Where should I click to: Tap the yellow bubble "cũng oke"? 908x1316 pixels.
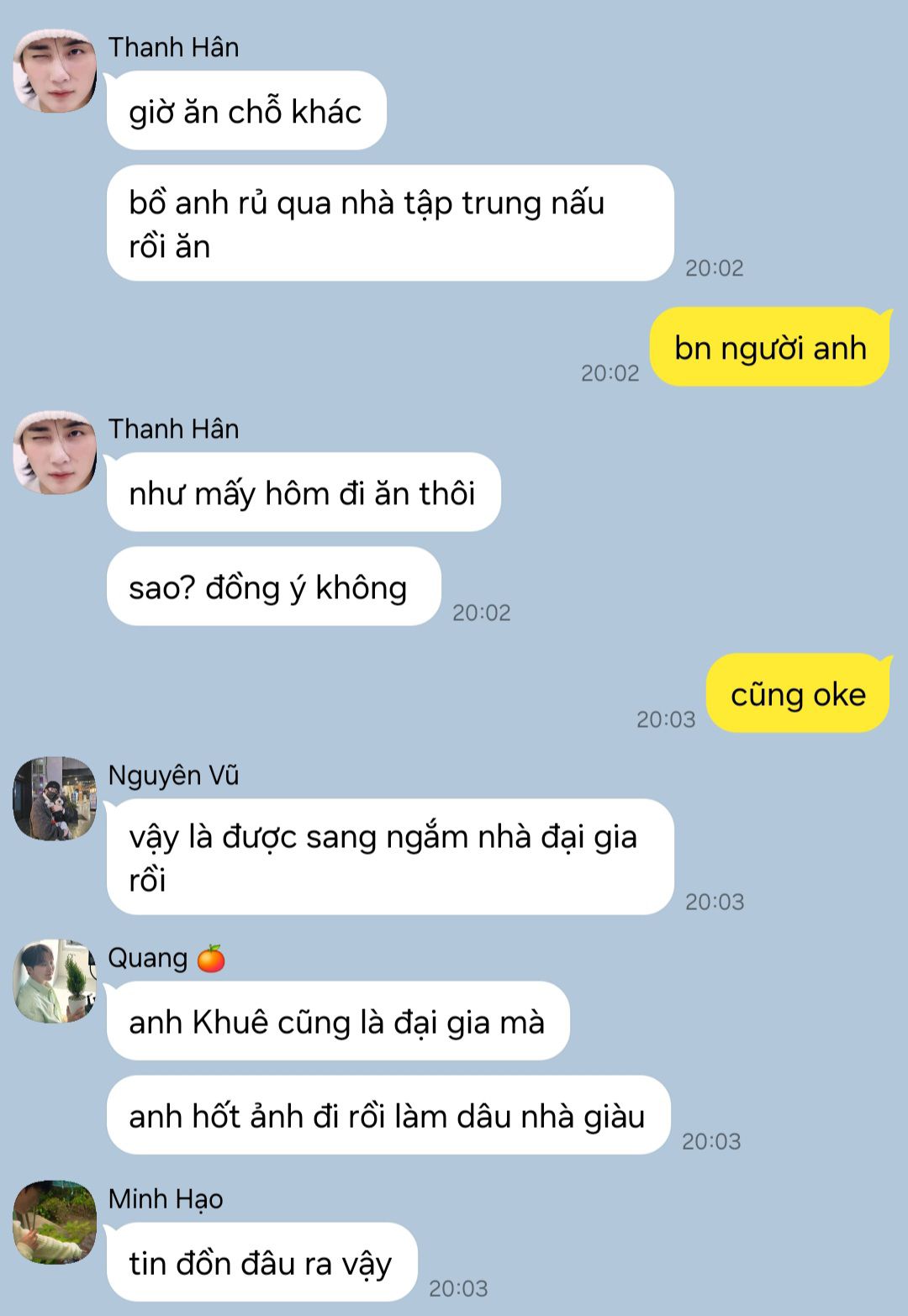point(798,693)
